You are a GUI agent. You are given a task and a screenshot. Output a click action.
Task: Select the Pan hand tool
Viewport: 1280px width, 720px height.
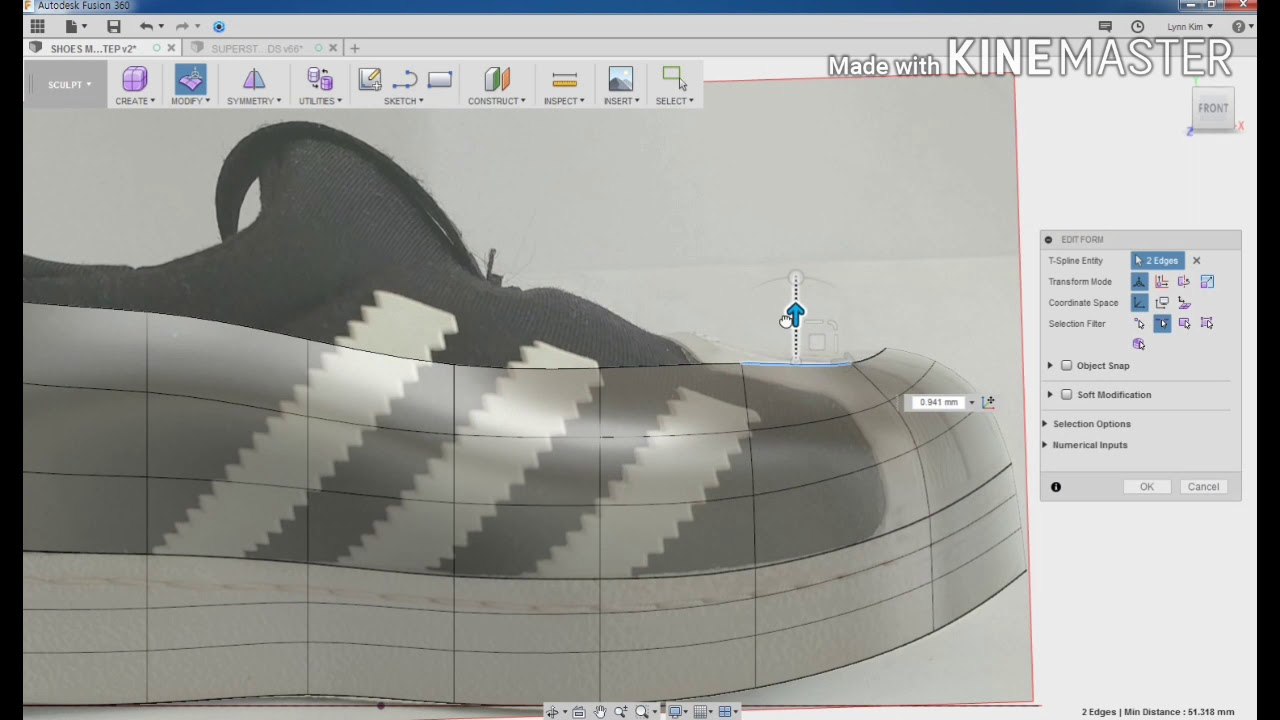tap(600, 712)
